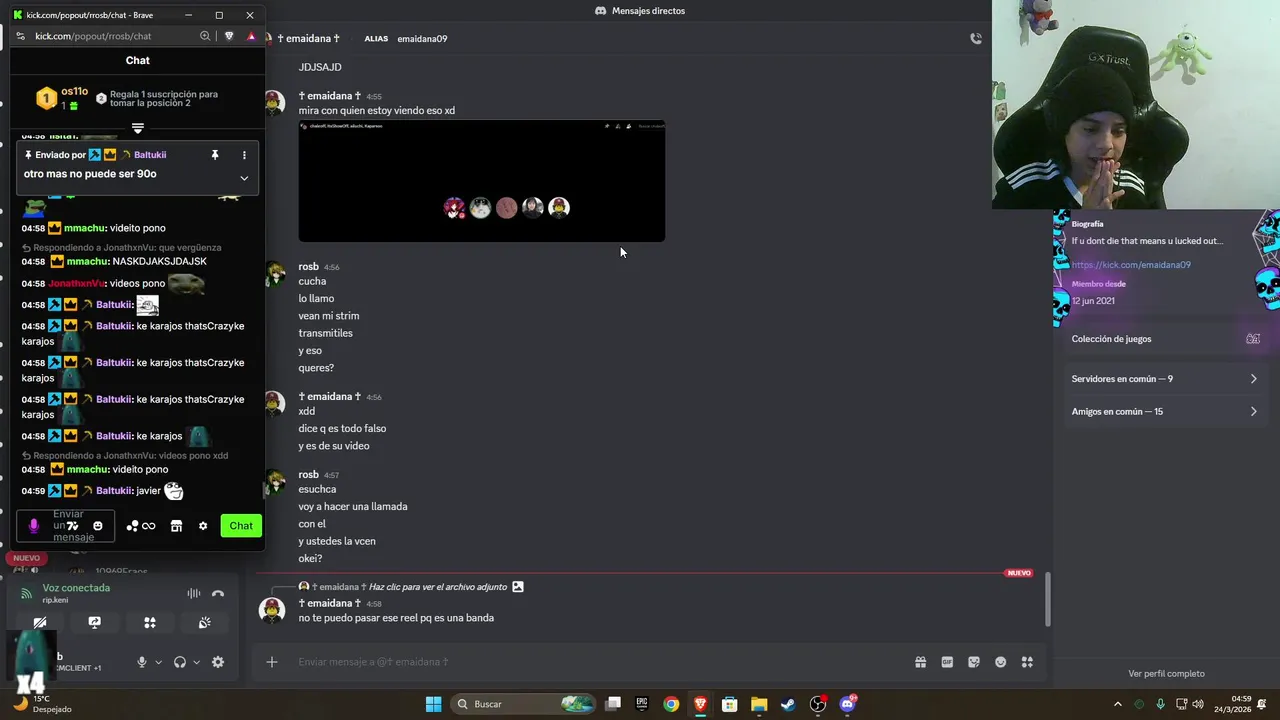Open Kick chat emote picker
This screenshot has height=720, width=1280.
tap(97, 526)
